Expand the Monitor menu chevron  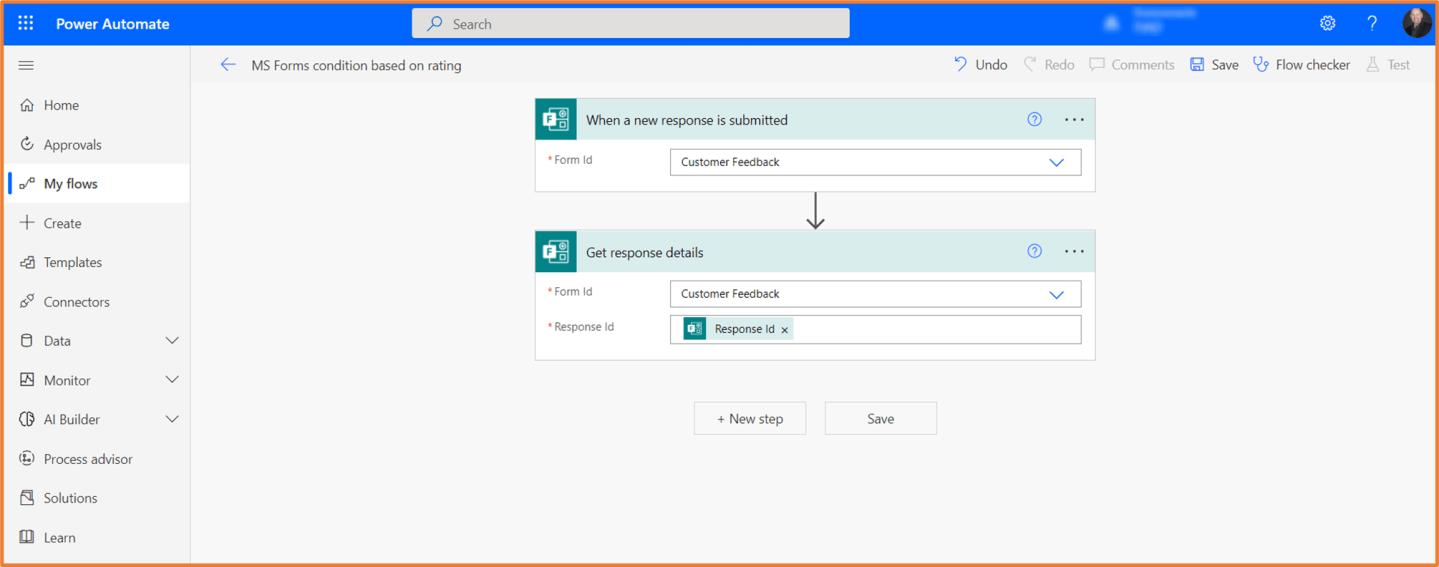pos(172,380)
